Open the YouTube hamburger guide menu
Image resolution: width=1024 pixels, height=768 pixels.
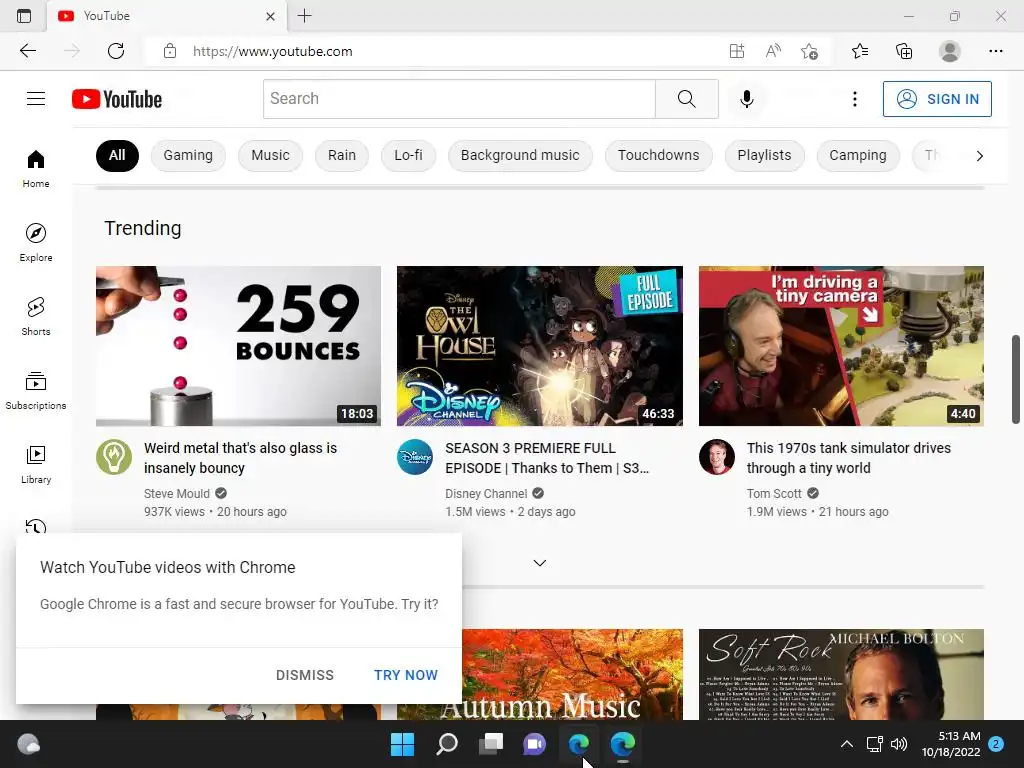[36, 99]
